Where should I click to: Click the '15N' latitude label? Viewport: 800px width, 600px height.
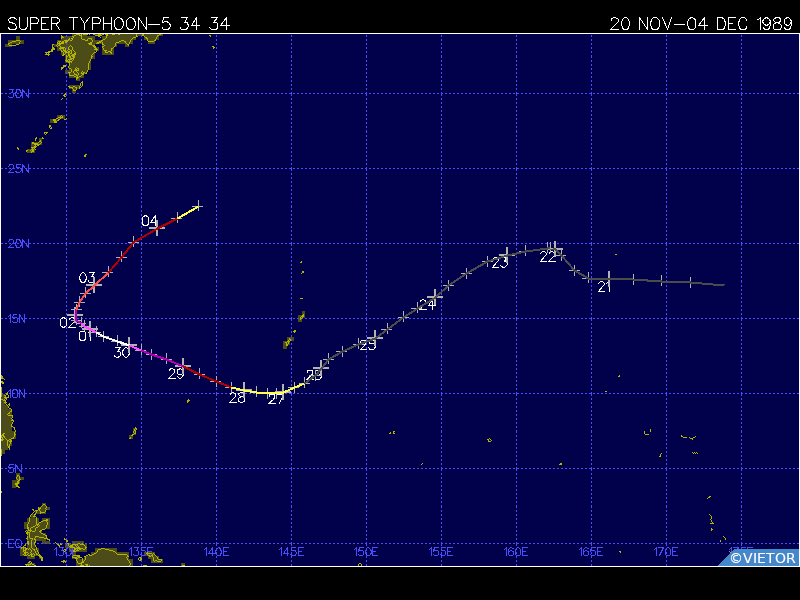tap(17, 318)
